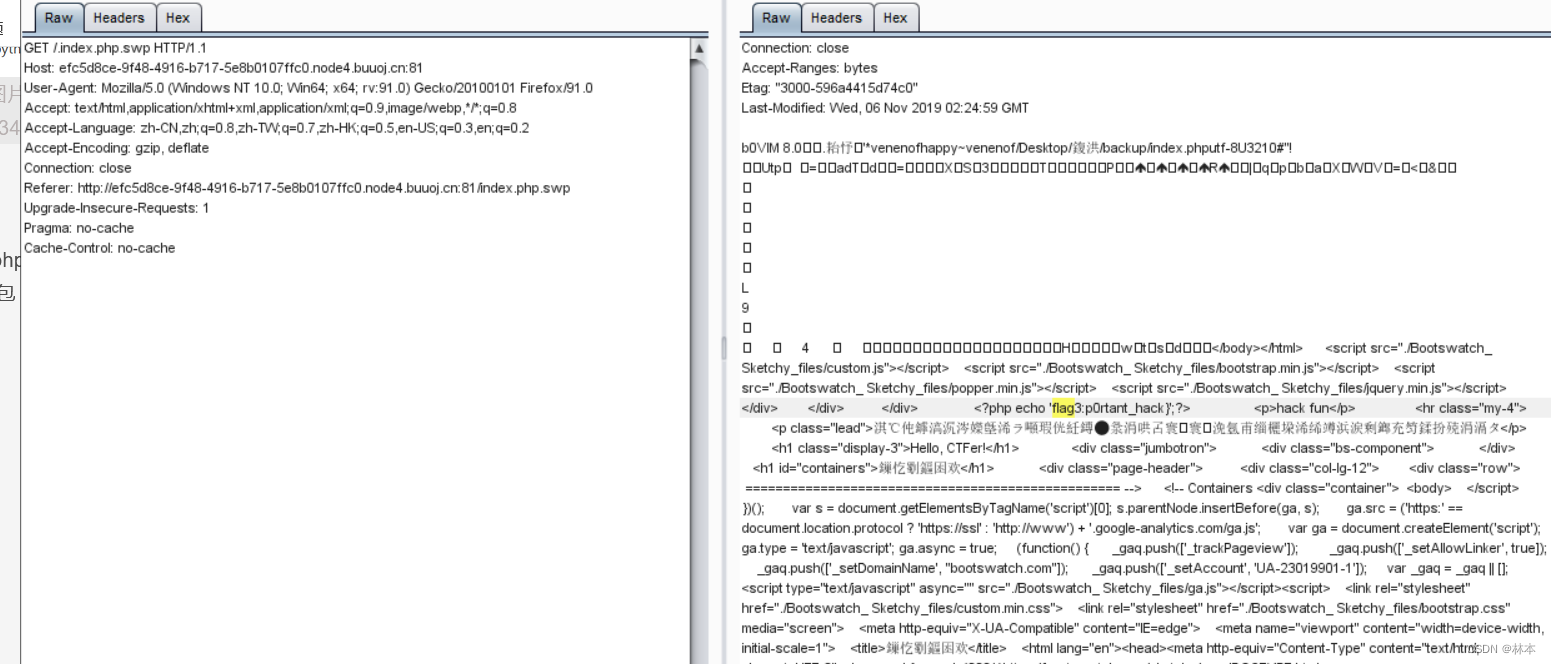Screen dimensions: 1551x664
Task: Click the '<div class="page-header">' tag text
Action: pos(1120,468)
